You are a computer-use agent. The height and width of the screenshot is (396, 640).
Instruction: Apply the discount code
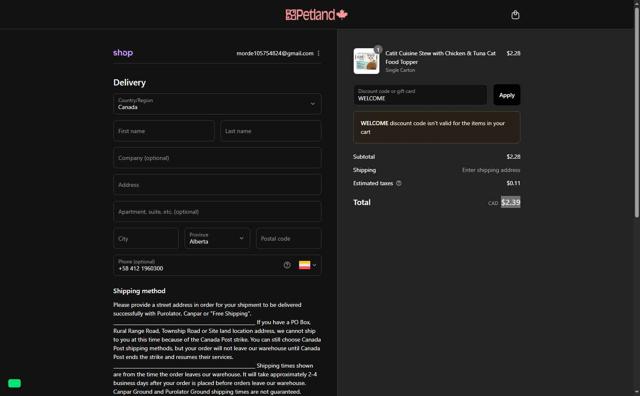[507, 95]
